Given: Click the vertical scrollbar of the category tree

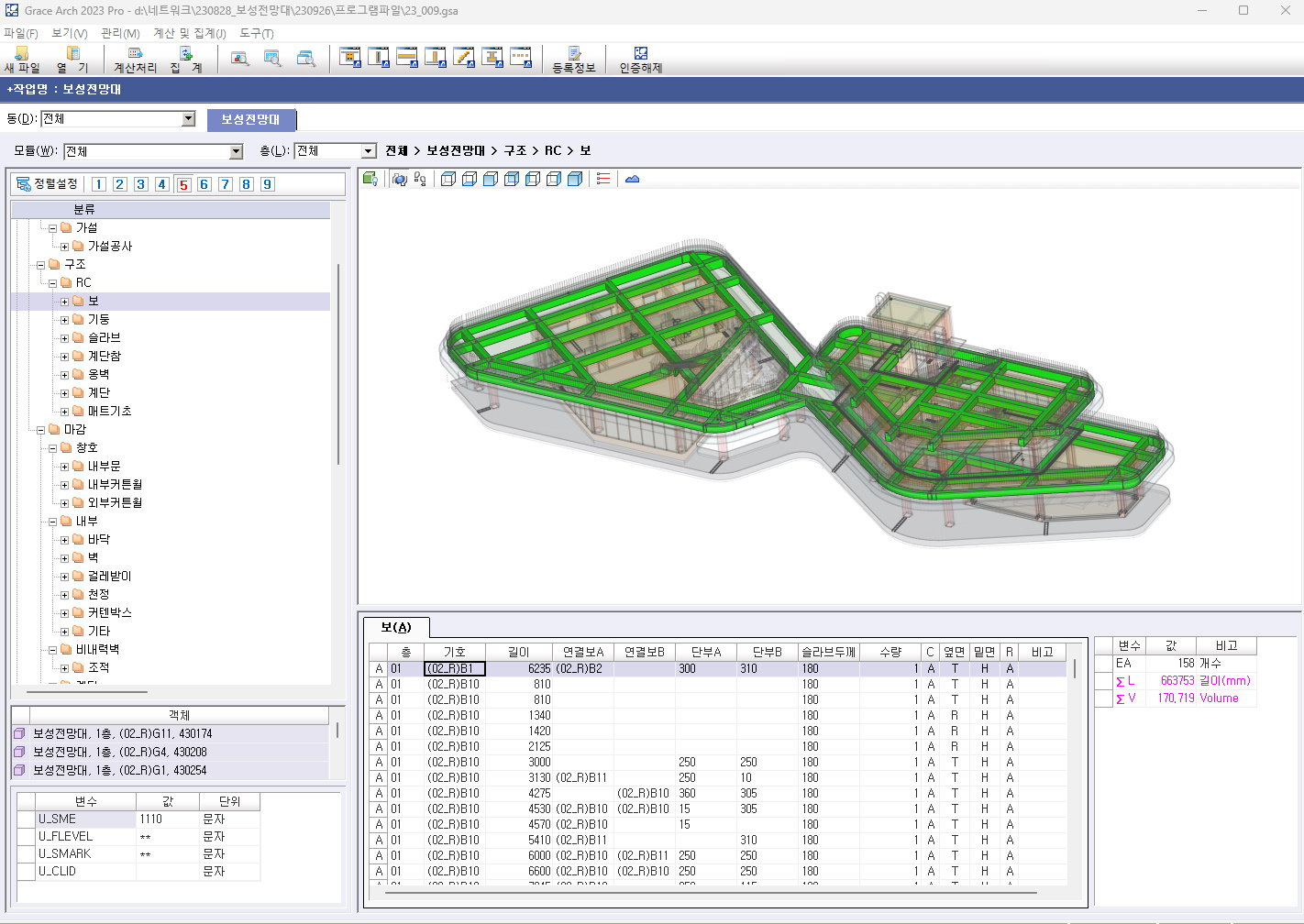Looking at the screenshot, I should (x=339, y=364).
